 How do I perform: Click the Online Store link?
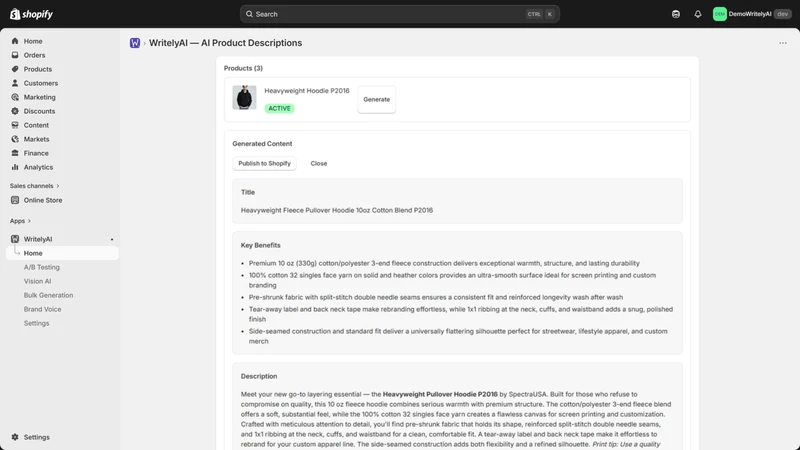[43, 200]
